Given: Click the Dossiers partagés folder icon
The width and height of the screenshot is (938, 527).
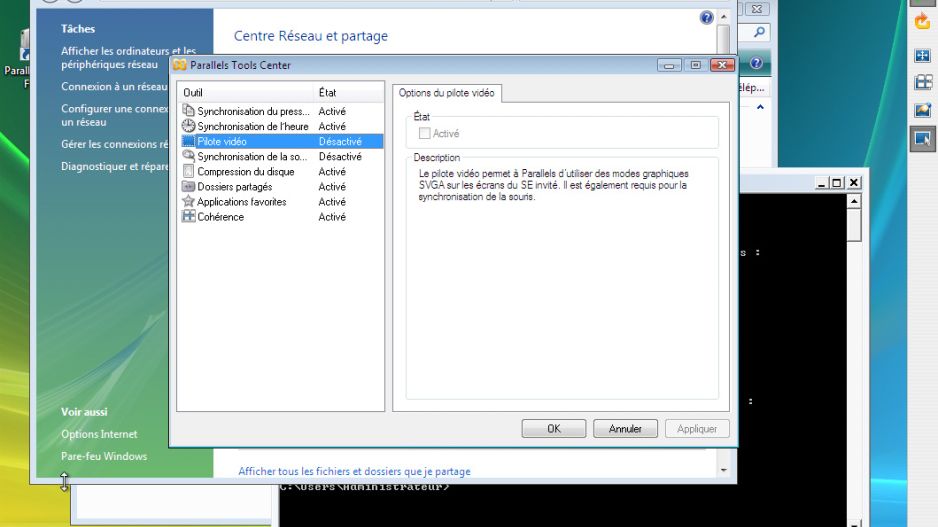Looking at the screenshot, I should click(x=188, y=186).
